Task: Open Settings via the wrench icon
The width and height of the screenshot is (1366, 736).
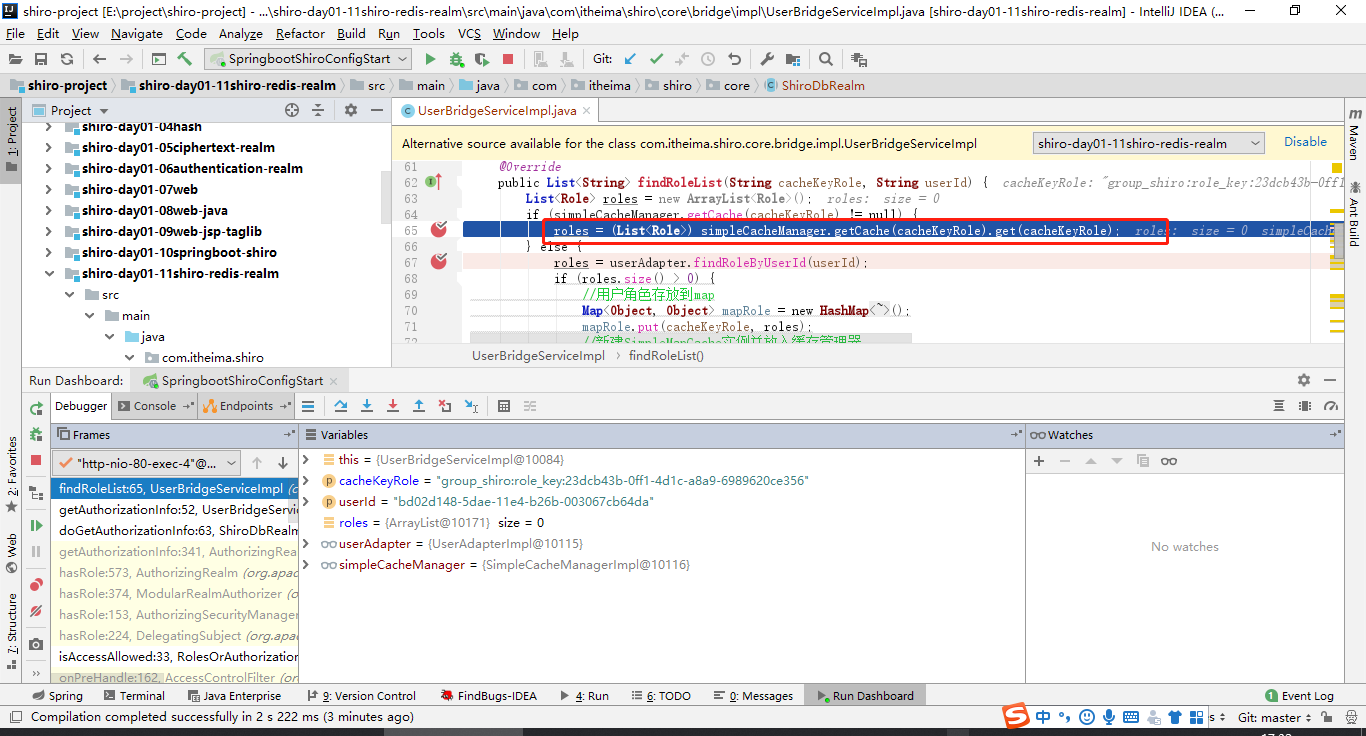Action: click(x=767, y=59)
